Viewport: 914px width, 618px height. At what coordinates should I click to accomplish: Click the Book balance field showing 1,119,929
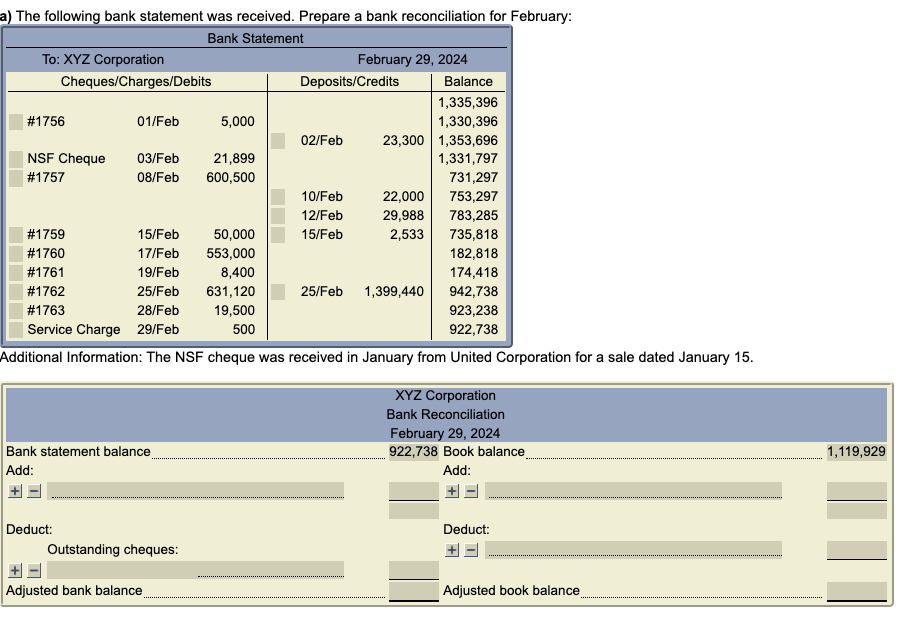tap(857, 452)
